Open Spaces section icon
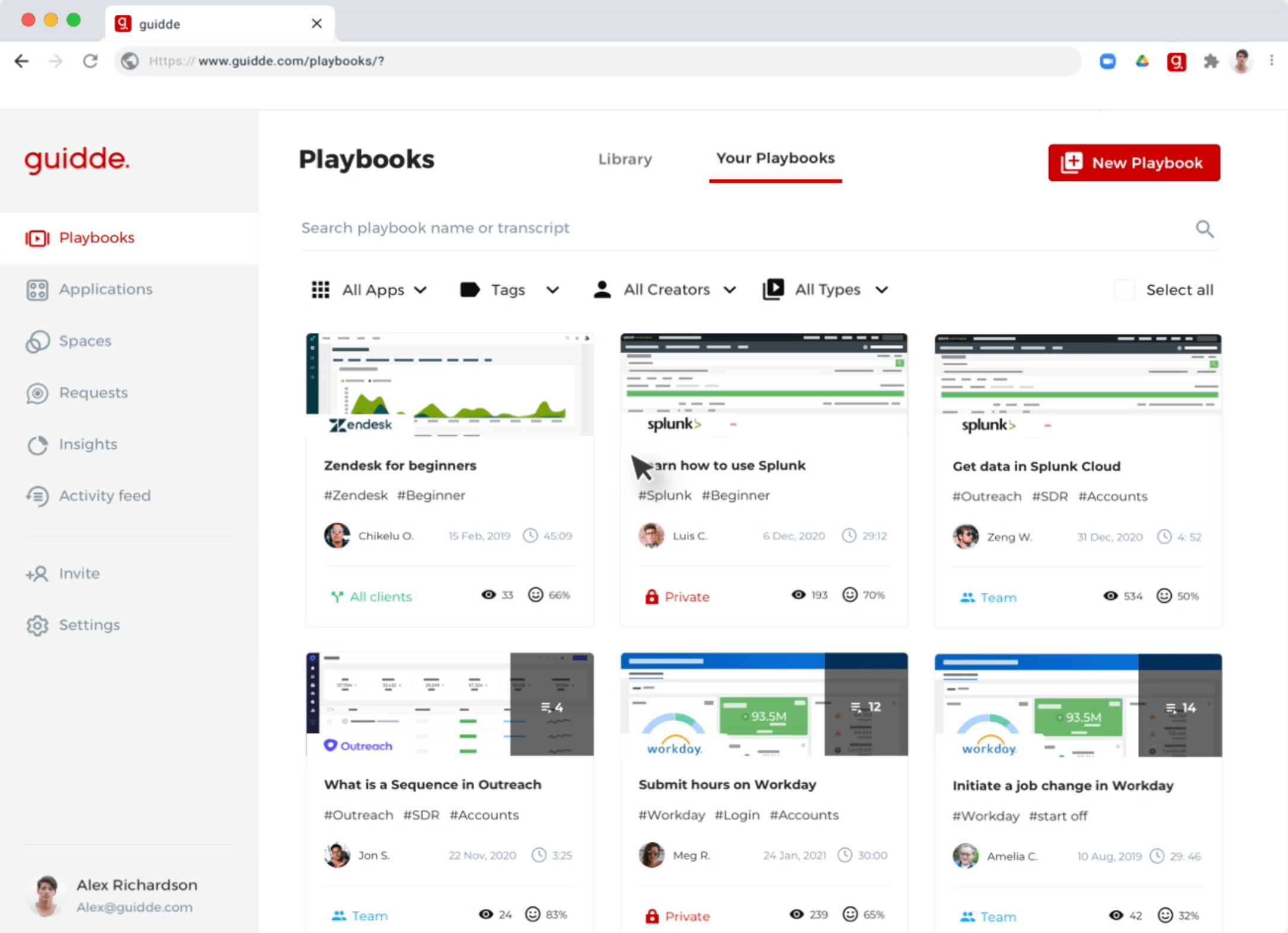This screenshot has width=1288, height=933. (x=37, y=341)
